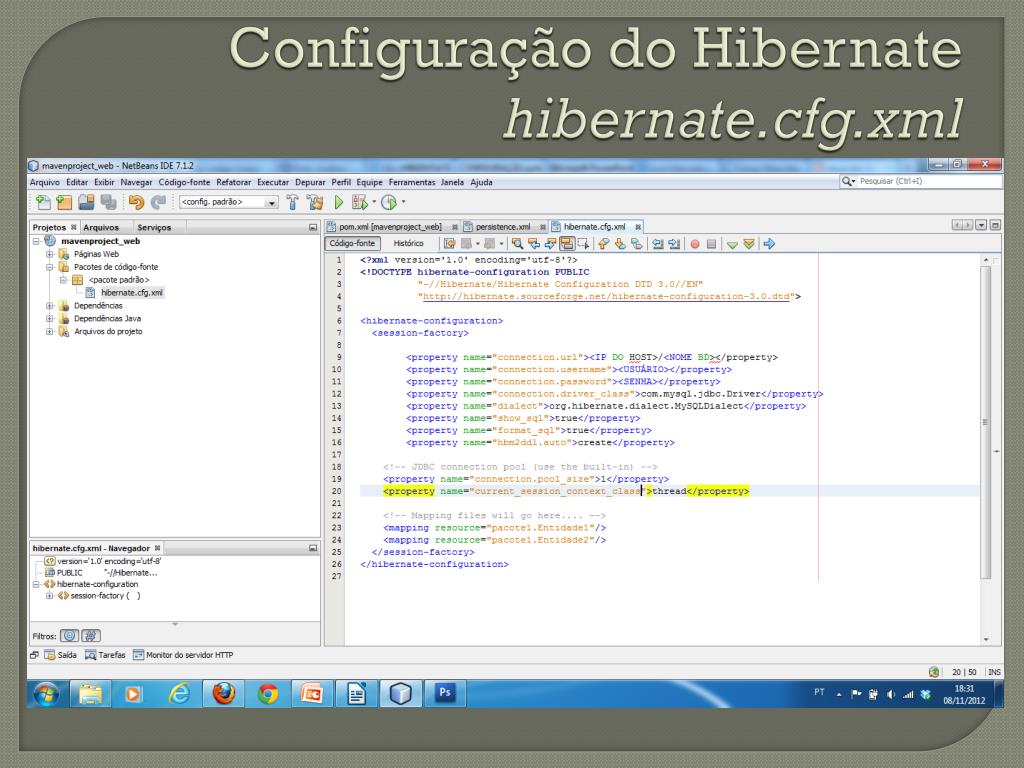Click the Redo arrow icon
This screenshot has height=768, width=1024.
[x=158, y=202]
